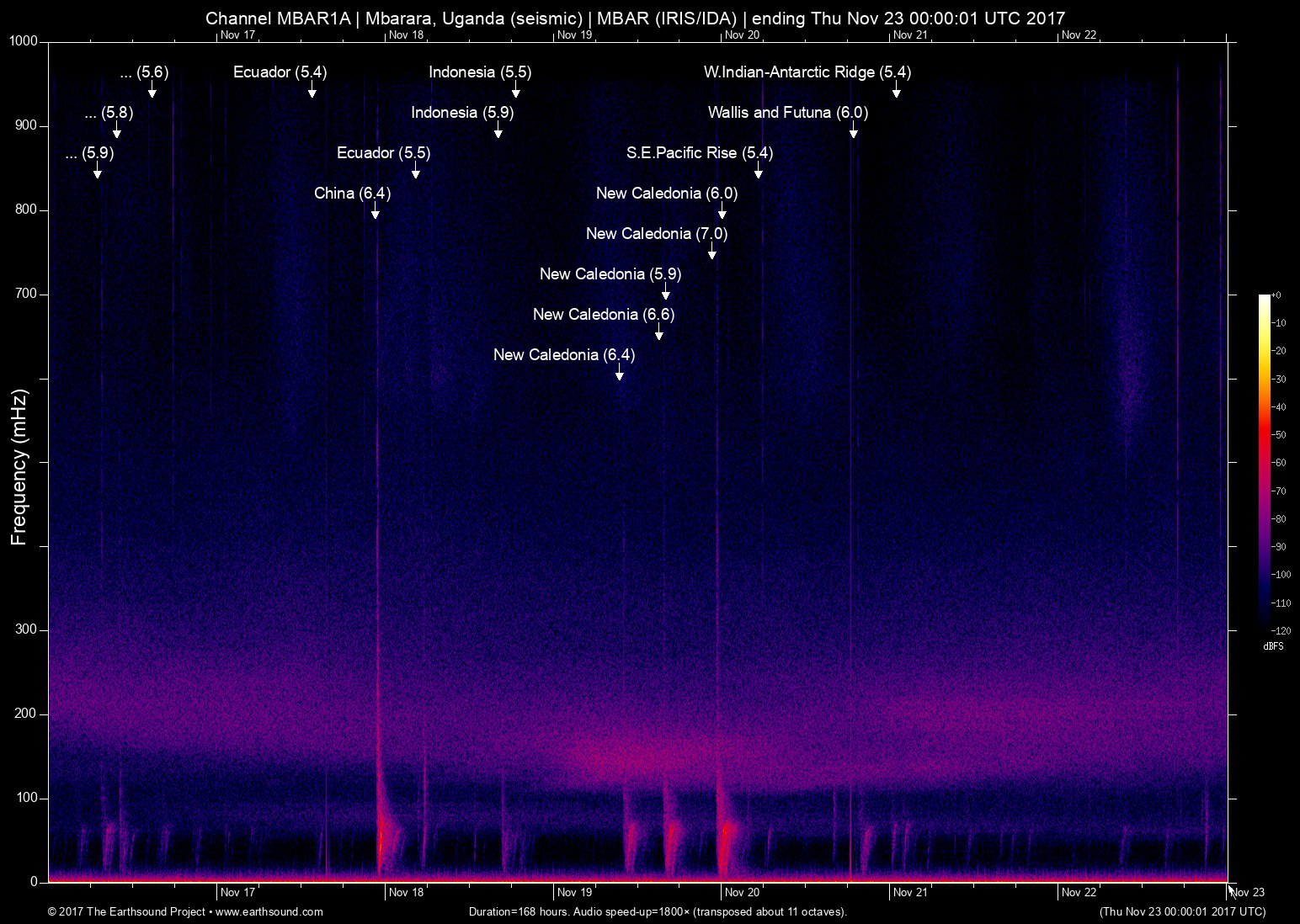Select the arrow marker below Ecuador (5.4)
The image size is (1300, 924).
(312, 90)
